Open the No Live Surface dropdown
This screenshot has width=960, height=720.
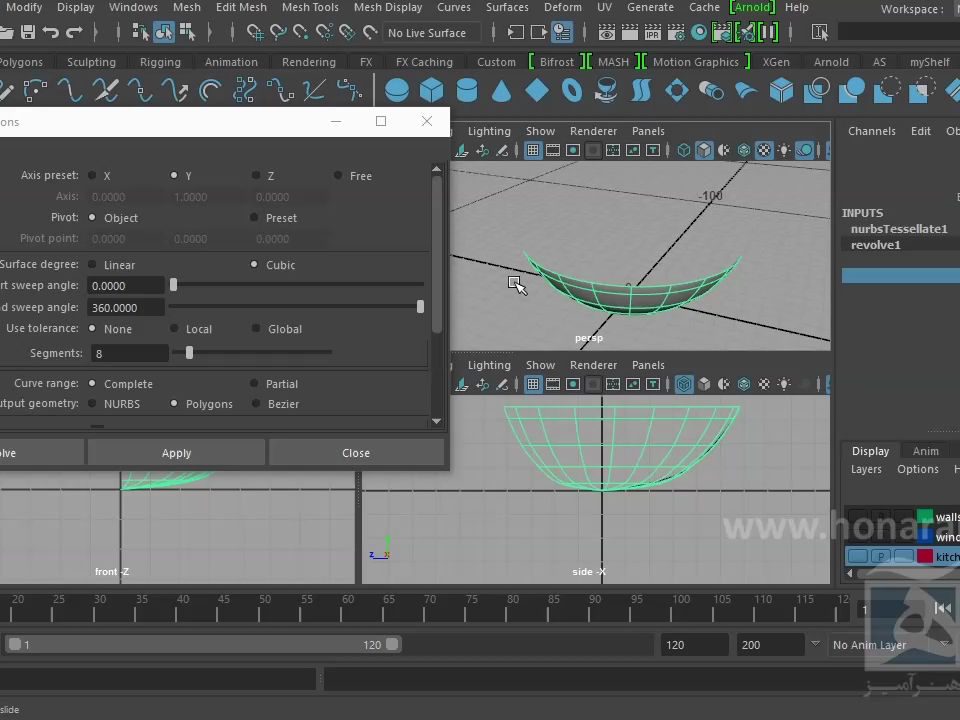point(427,33)
